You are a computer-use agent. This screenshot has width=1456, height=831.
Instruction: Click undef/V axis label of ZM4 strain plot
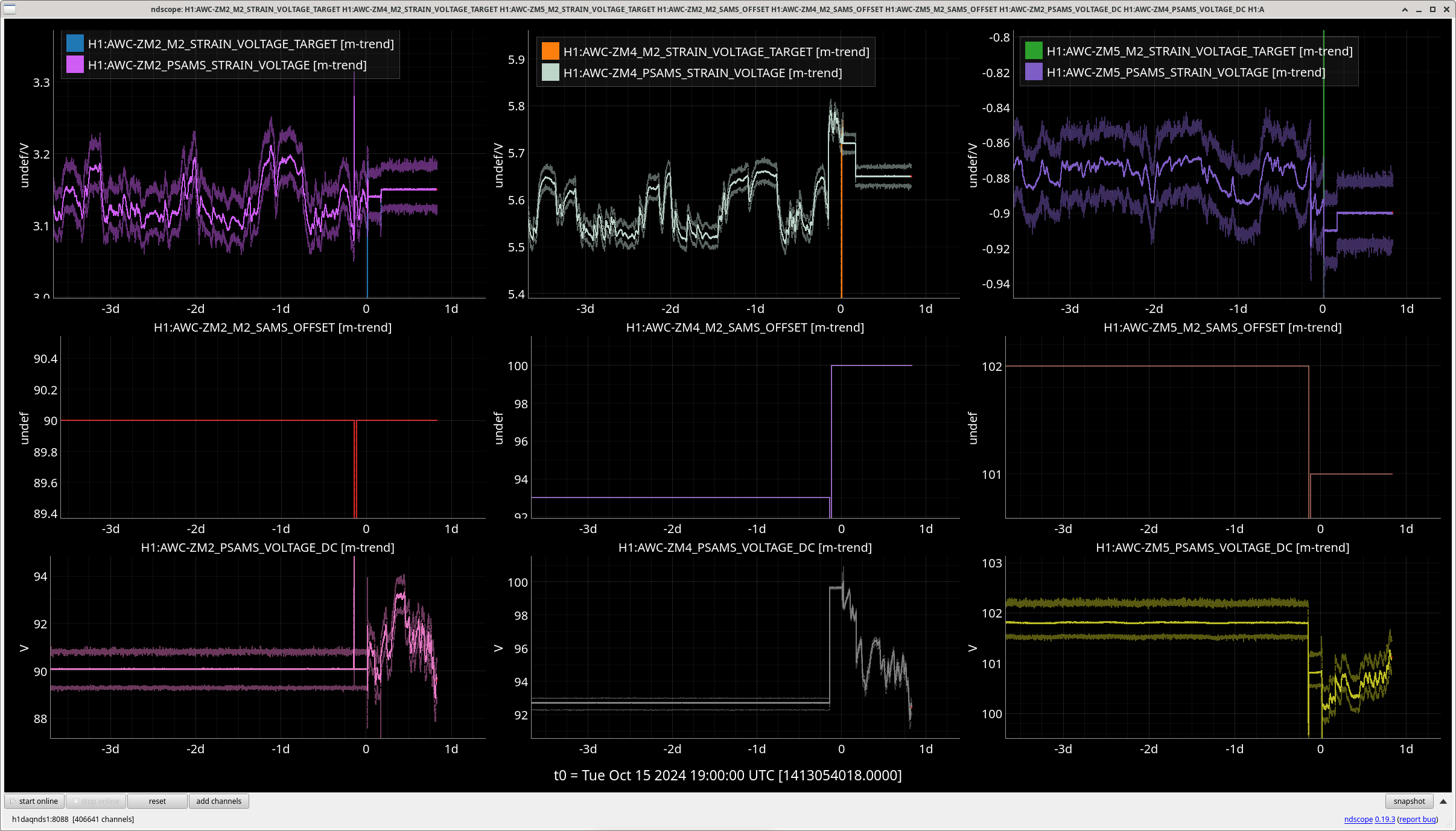tap(498, 165)
